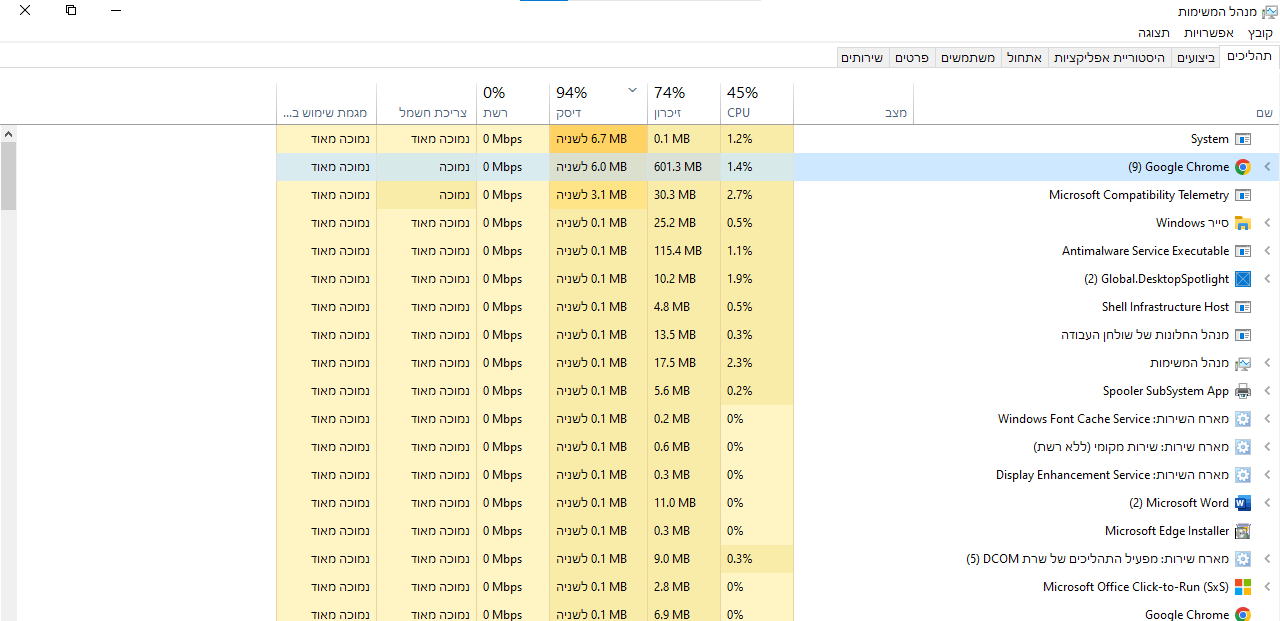This screenshot has height=621, width=1280.
Task: Open the קובץ menu
Action: (1260, 33)
